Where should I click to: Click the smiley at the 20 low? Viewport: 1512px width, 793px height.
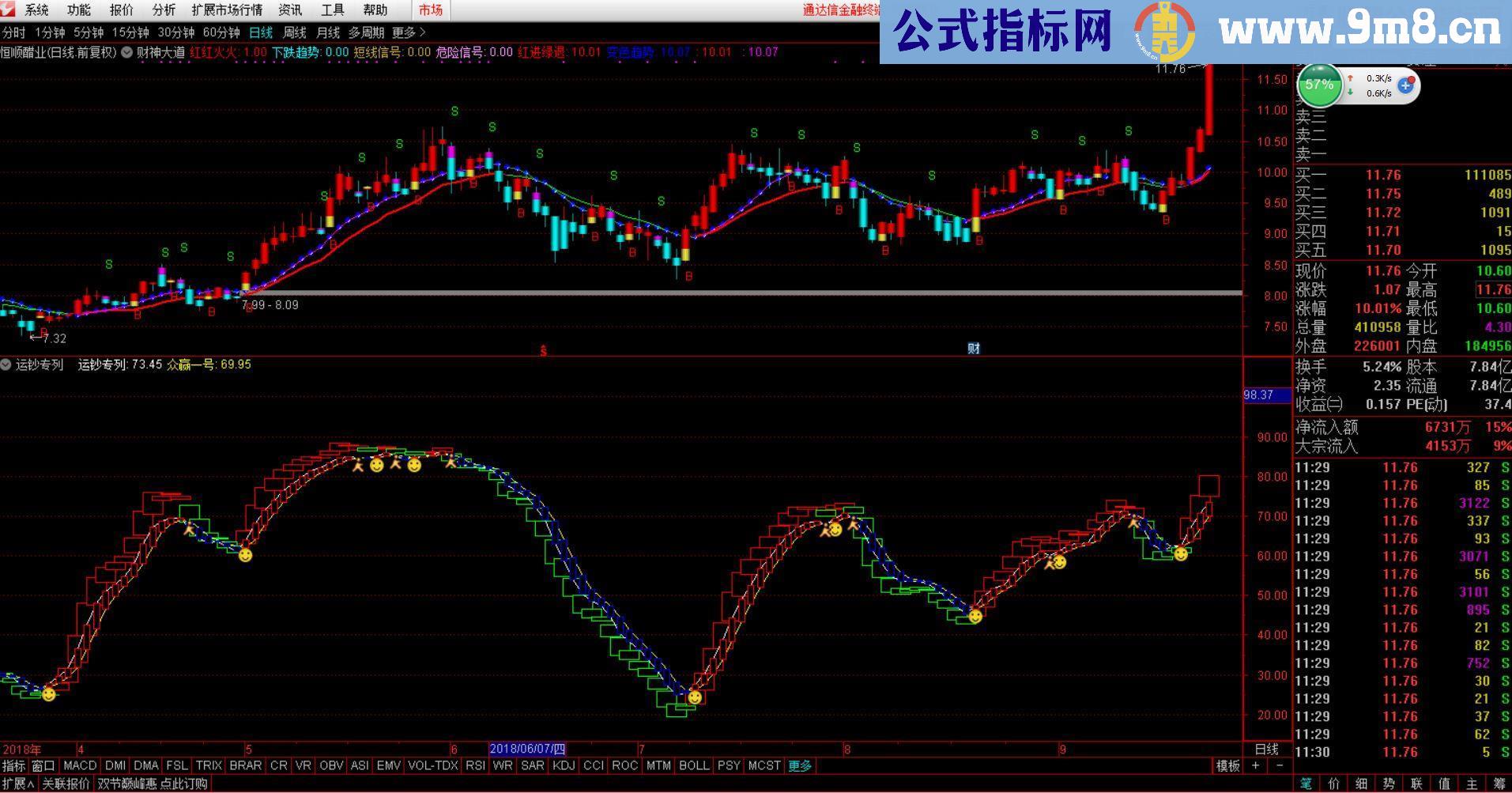pos(694,697)
